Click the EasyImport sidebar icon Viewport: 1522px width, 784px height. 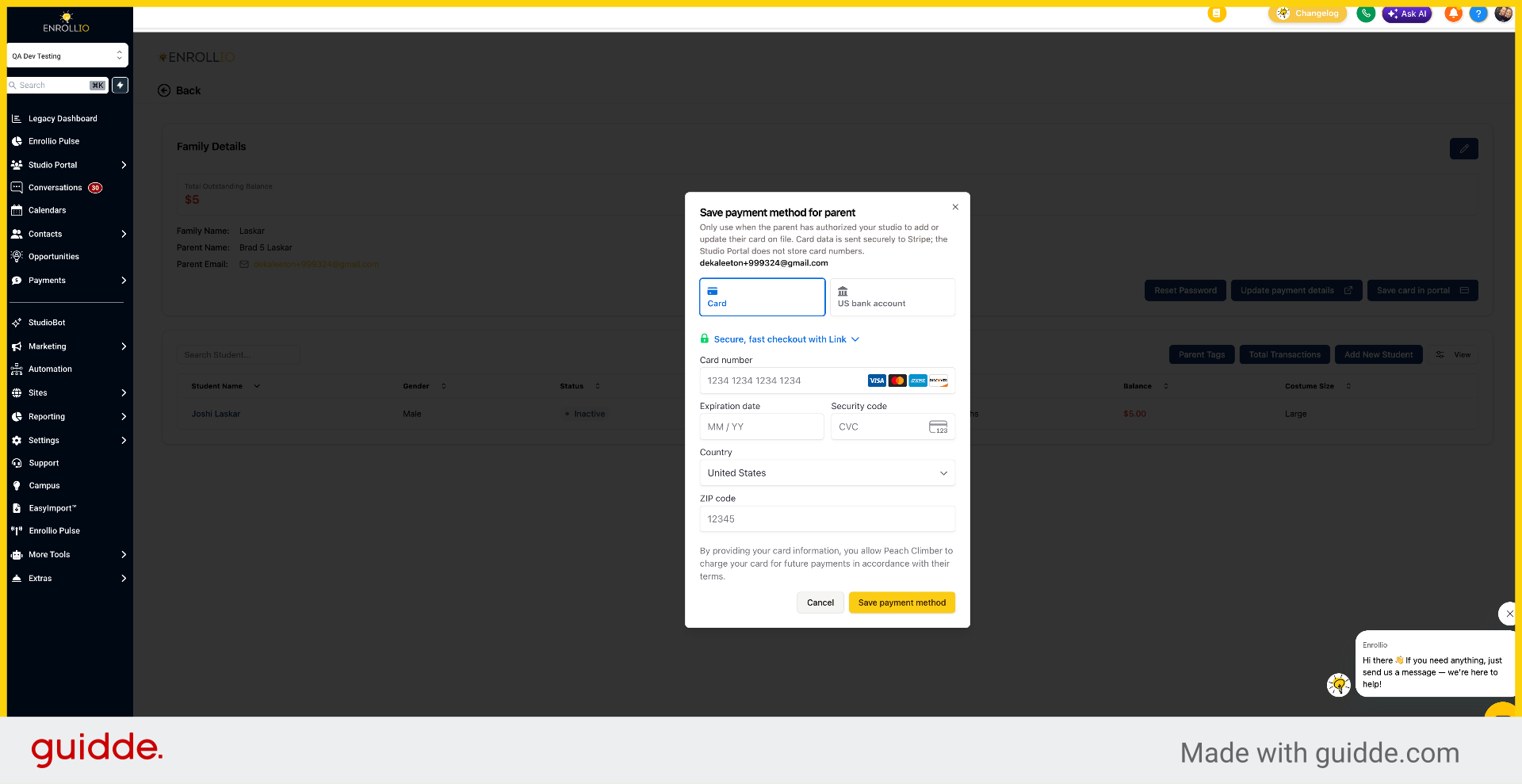(x=17, y=508)
